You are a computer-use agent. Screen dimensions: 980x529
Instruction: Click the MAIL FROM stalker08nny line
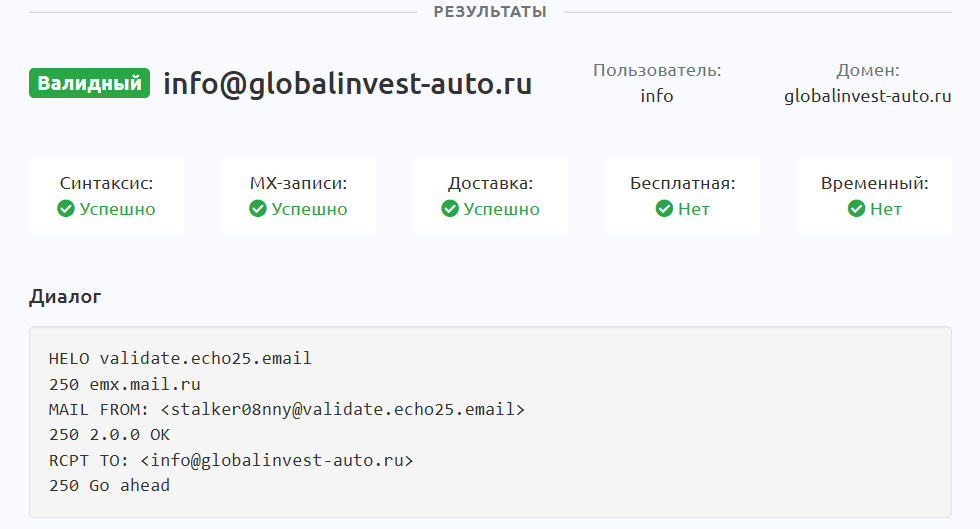click(286, 409)
